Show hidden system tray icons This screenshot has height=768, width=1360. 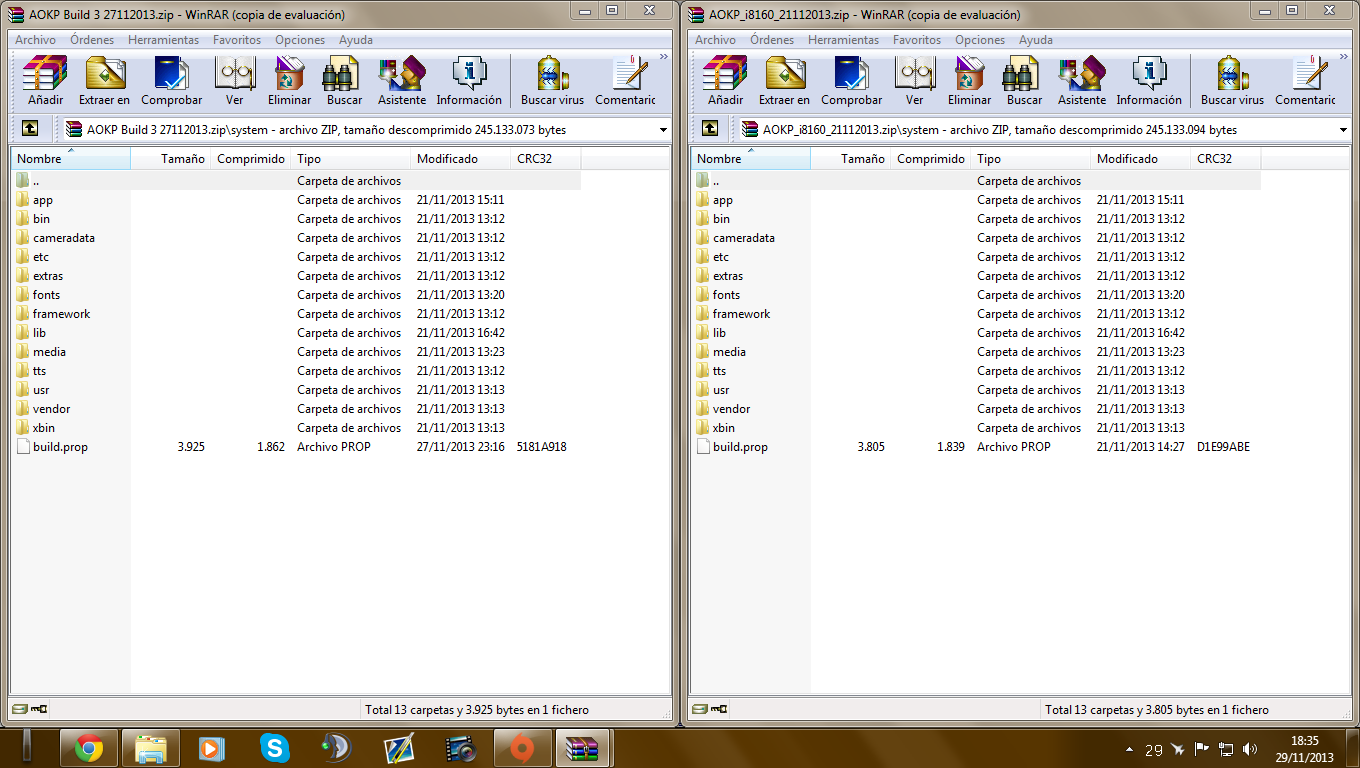pyautogui.click(x=1129, y=749)
